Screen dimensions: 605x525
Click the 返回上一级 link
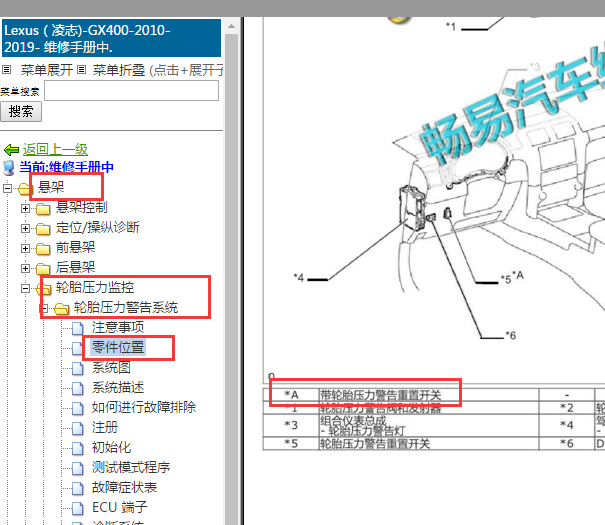55,149
